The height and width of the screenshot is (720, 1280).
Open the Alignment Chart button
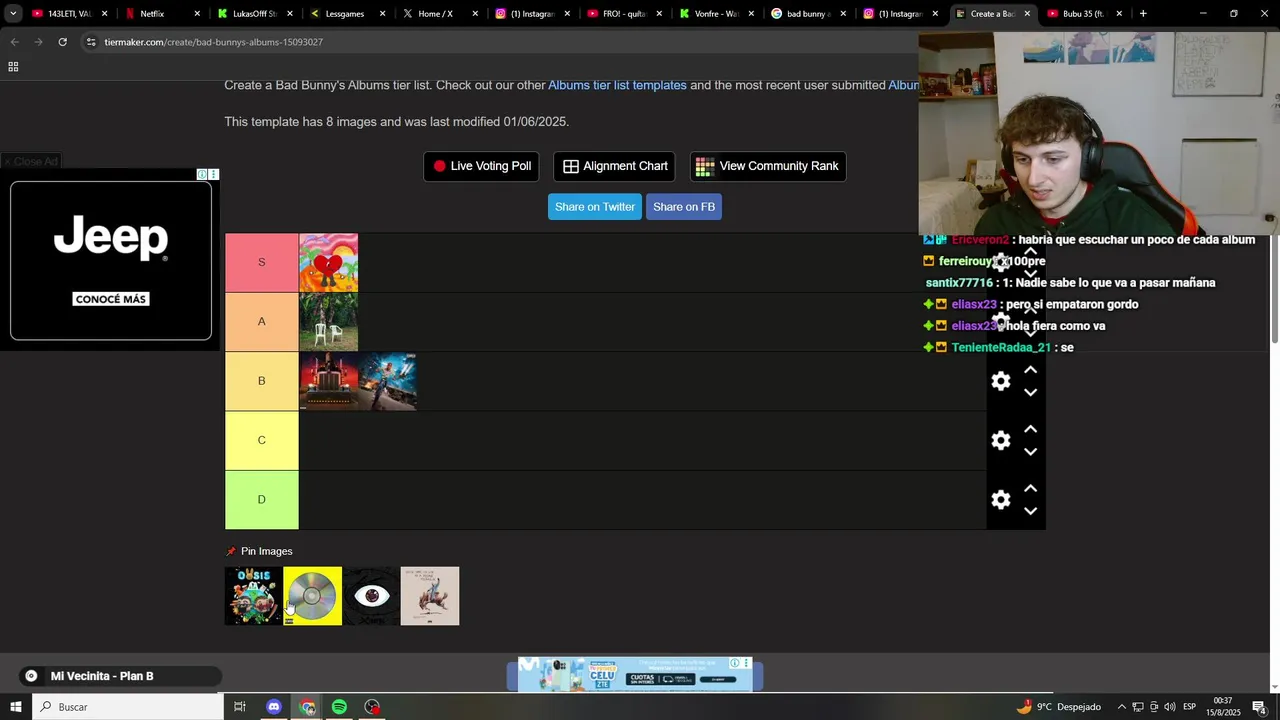pyautogui.click(x=614, y=166)
